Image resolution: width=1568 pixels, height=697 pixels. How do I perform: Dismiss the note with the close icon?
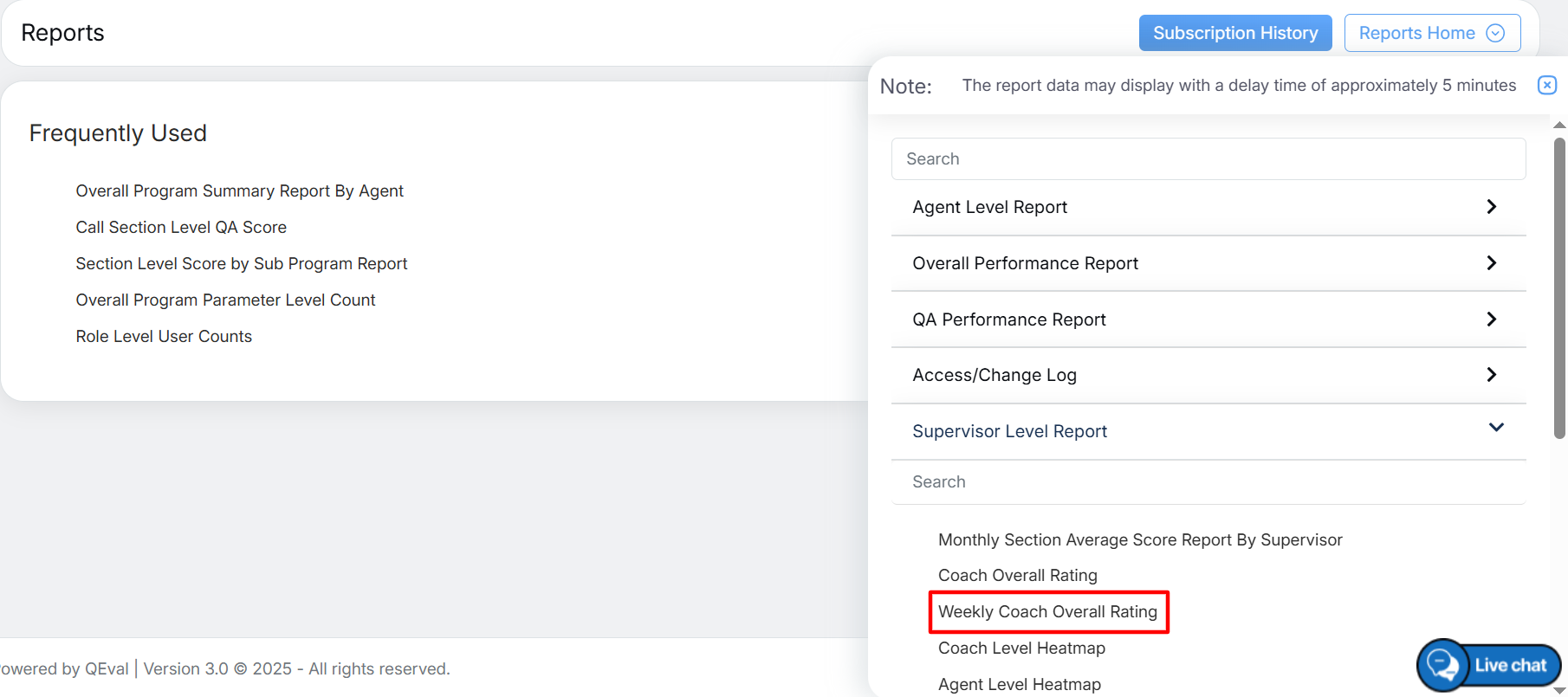1546,85
